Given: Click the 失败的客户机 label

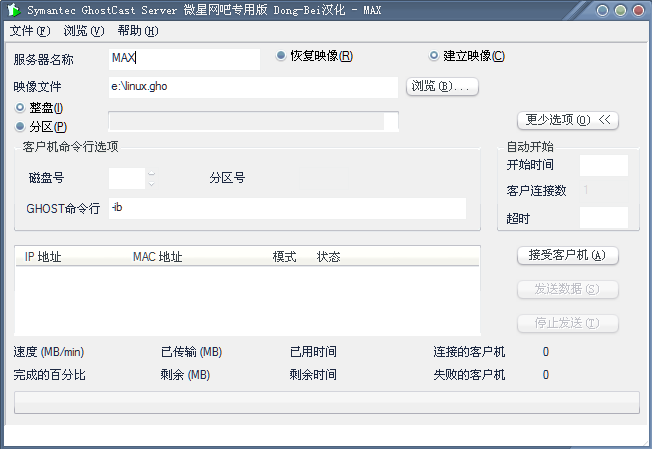Looking at the screenshot, I should tap(469, 375).
